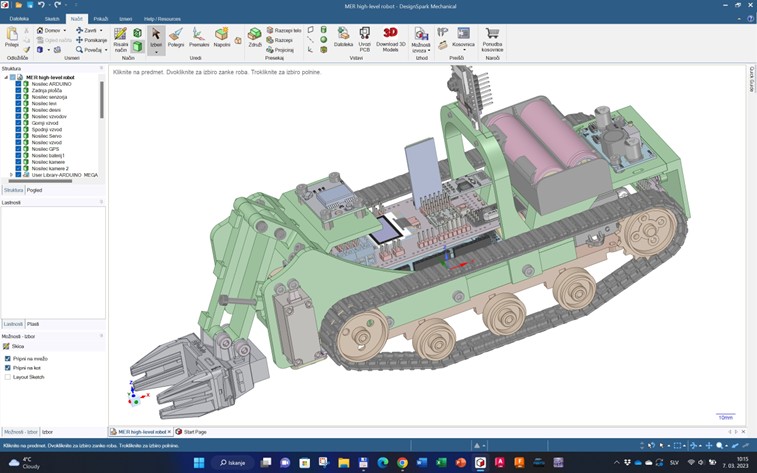Collapse the MER high-level robot tree root
Screen dimensions: 757x473
click(x=5, y=77)
